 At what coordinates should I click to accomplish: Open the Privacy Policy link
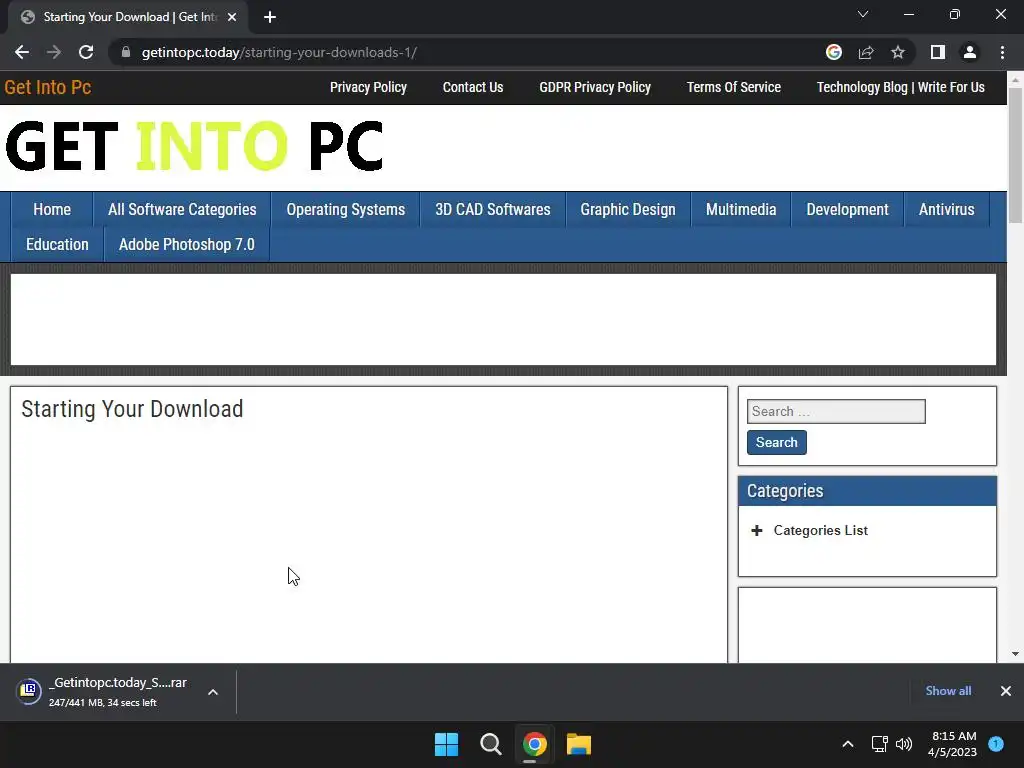tap(368, 88)
